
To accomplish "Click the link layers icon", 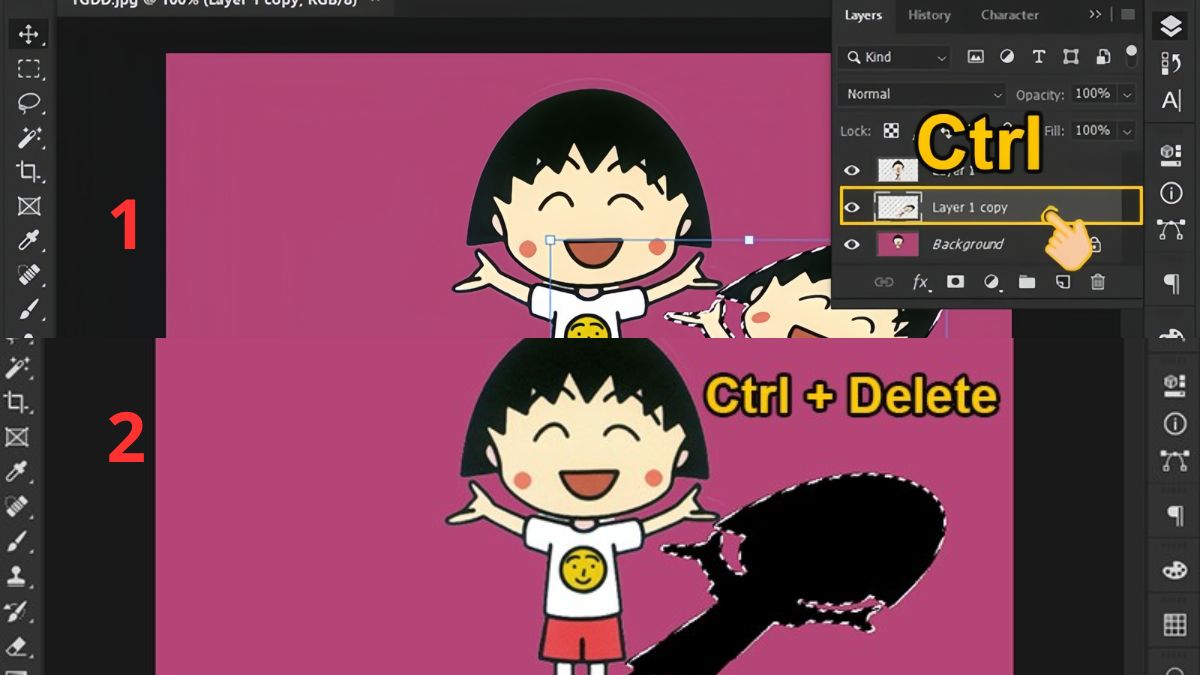I will (x=884, y=282).
